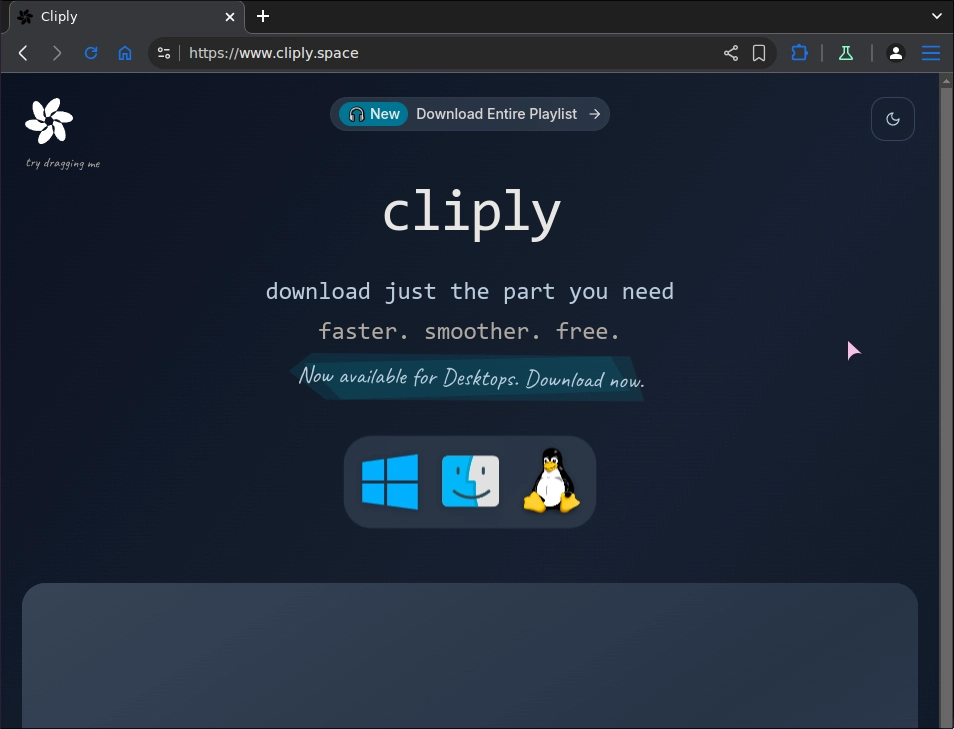The height and width of the screenshot is (729, 954).
Task: Open the browser extensions puzzle icon
Action: (799, 53)
